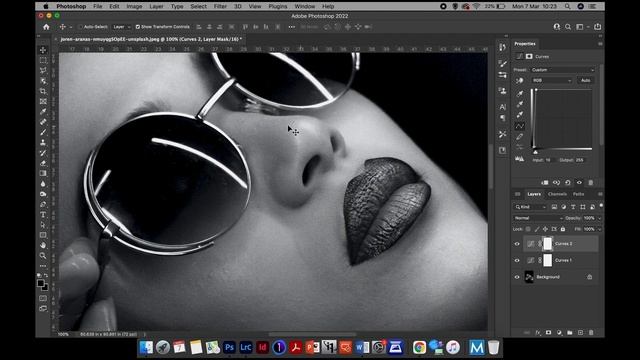Hide the Curves 2 layer
Viewport: 640px width, 360px height.
pos(517,244)
